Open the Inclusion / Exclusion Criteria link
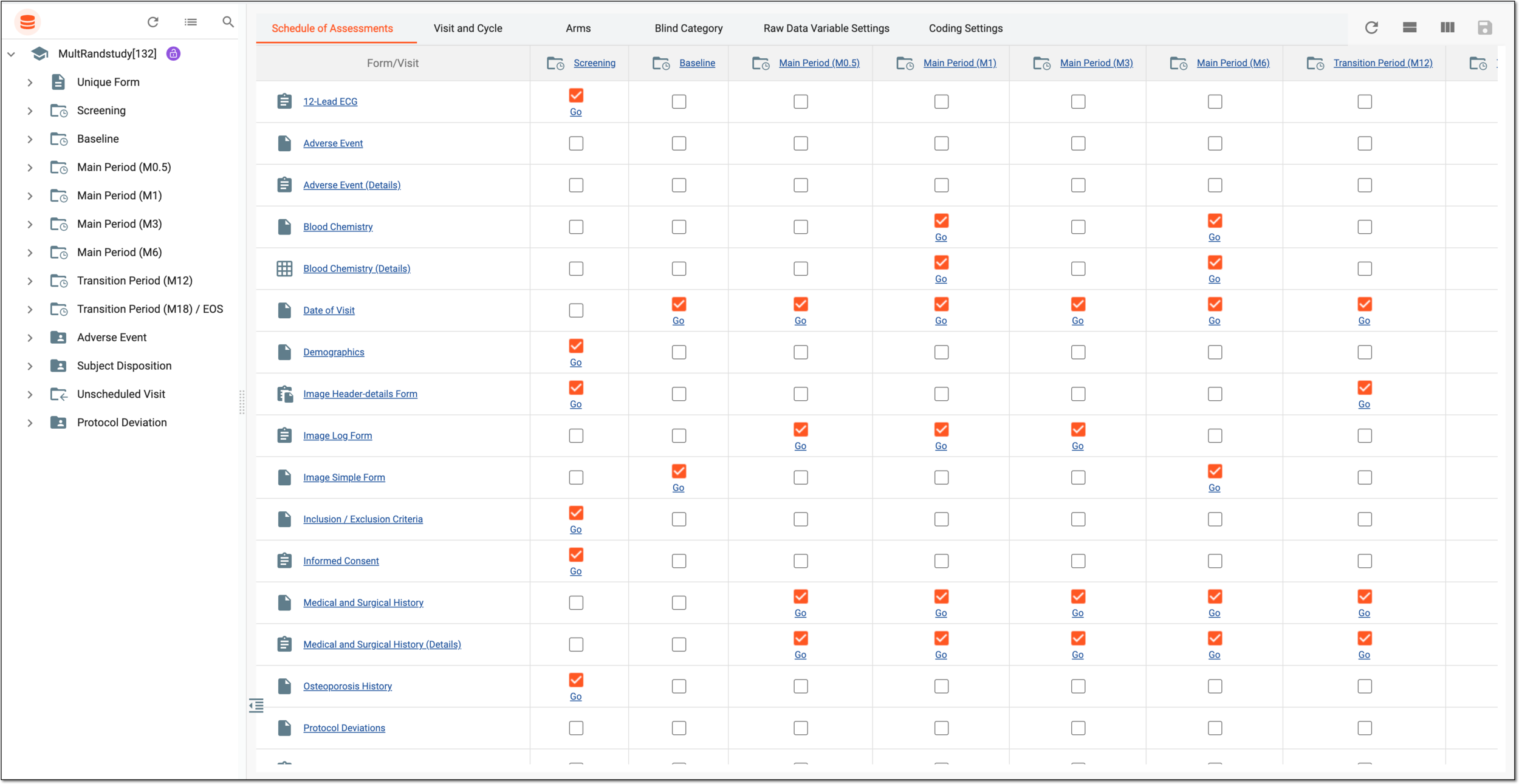This screenshot has width=1519, height=784. click(363, 519)
